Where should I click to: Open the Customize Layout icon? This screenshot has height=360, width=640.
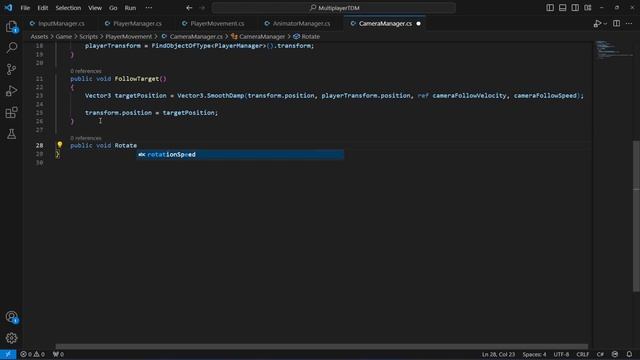pos(588,8)
